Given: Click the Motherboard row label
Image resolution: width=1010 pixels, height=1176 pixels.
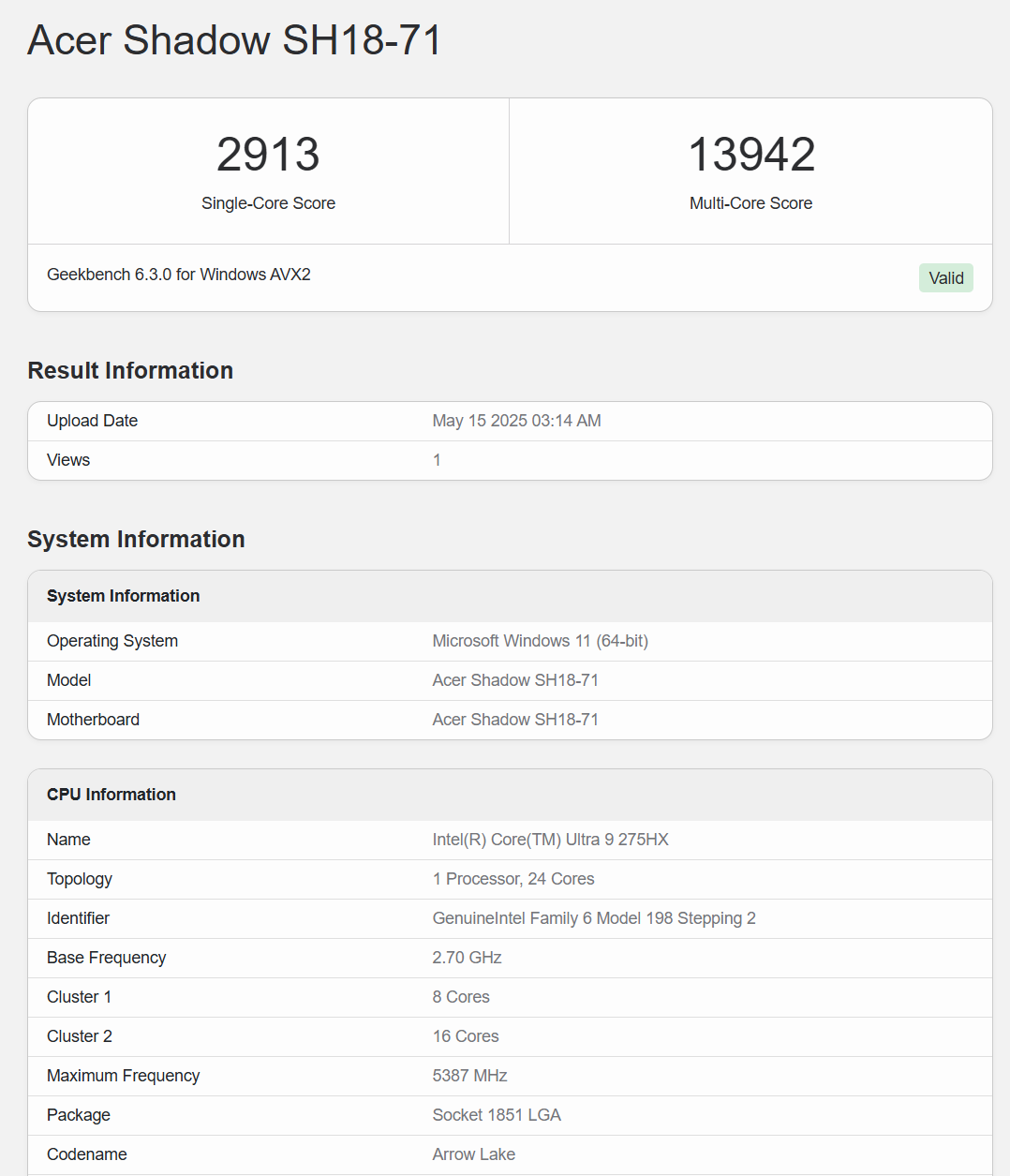Looking at the screenshot, I should [x=93, y=720].
